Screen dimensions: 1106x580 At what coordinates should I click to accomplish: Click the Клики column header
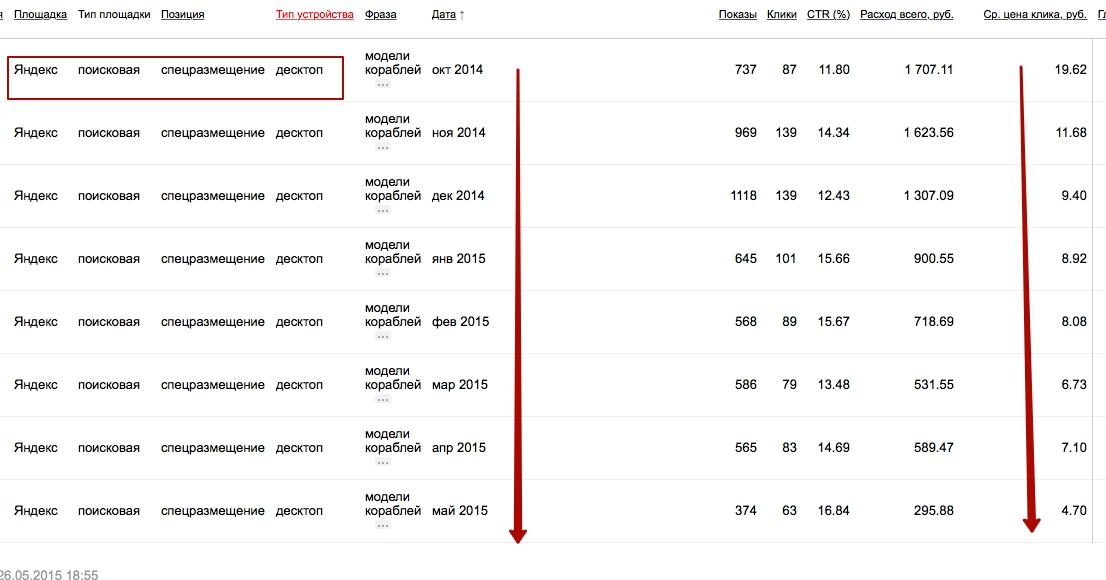click(782, 15)
